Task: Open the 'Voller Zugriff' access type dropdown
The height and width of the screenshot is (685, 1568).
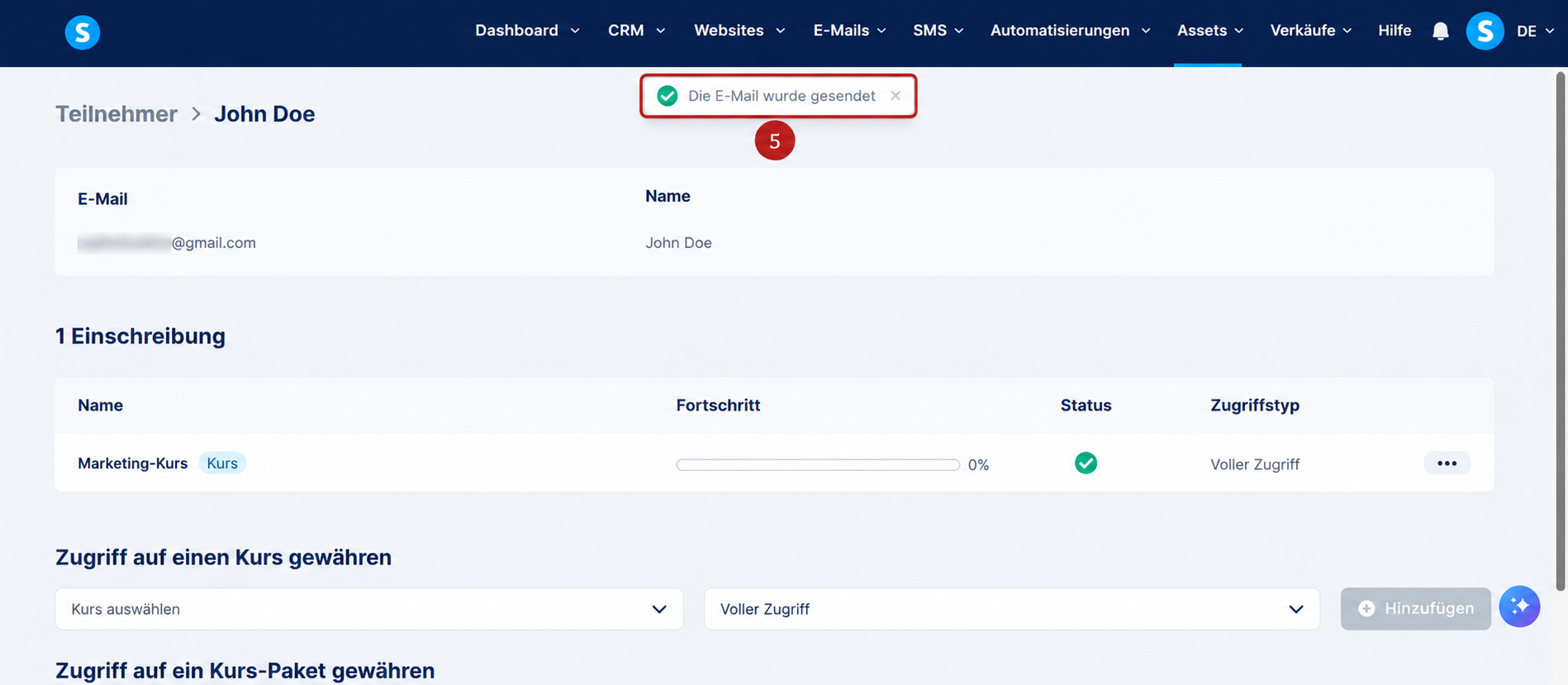Action: tap(1012, 609)
